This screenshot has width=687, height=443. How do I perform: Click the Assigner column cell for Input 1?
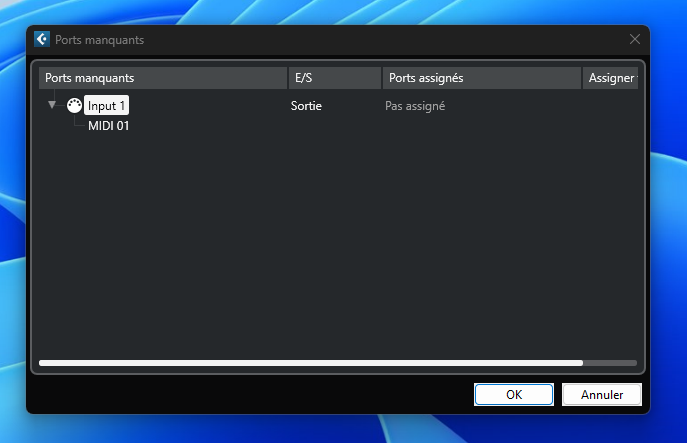[x=609, y=106]
